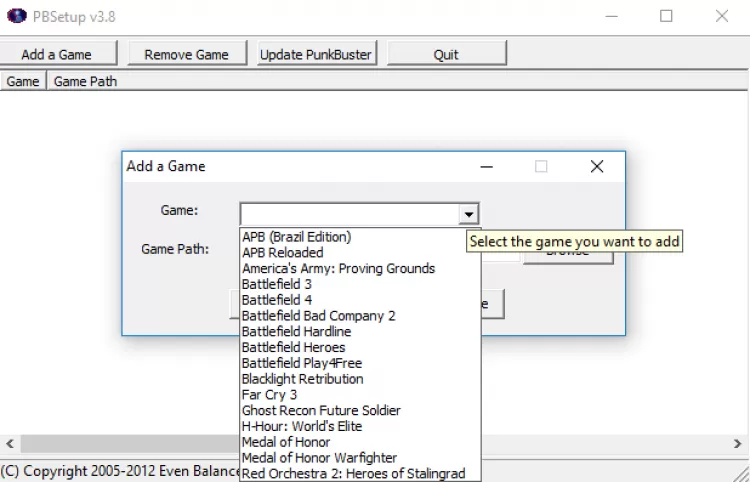Click the PBSetup app icon in title bar
The width and height of the screenshot is (750, 482).
tap(17, 16)
